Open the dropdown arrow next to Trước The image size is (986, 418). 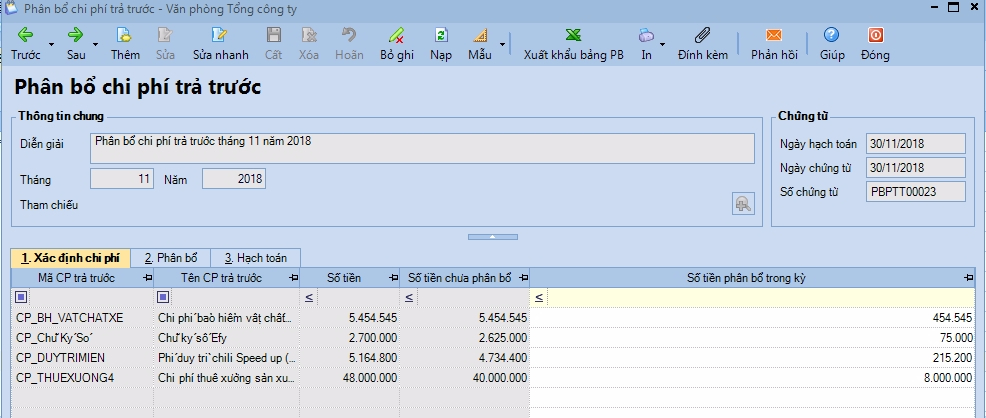pyautogui.click(x=51, y=46)
